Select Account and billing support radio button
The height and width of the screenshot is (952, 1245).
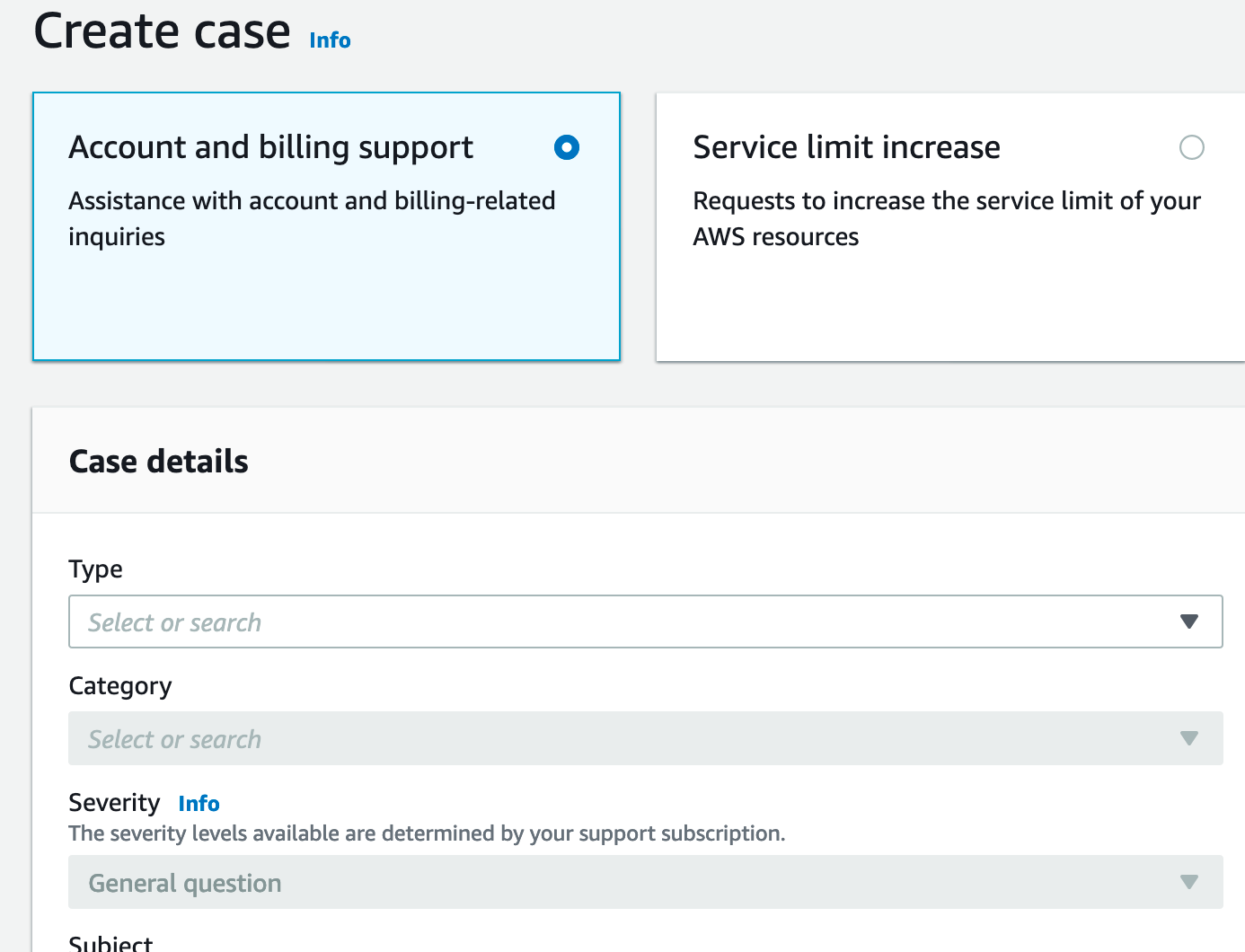pos(567,147)
